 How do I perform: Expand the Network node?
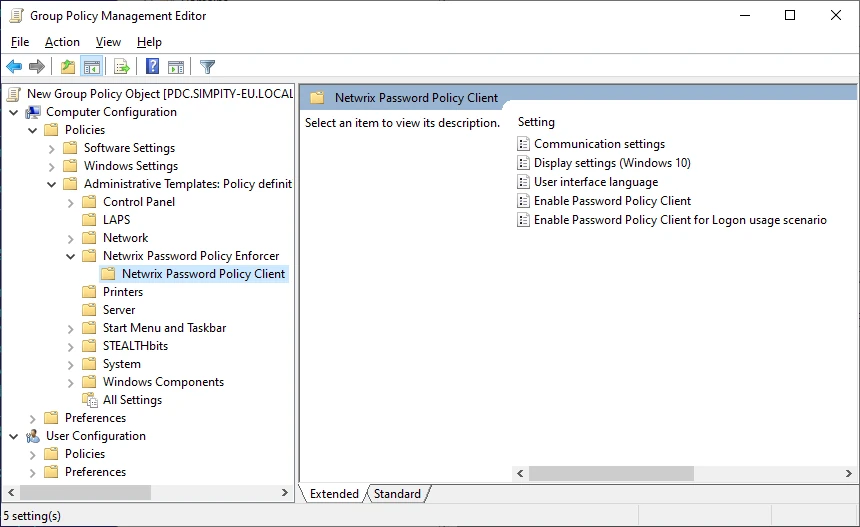tap(70, 239)
